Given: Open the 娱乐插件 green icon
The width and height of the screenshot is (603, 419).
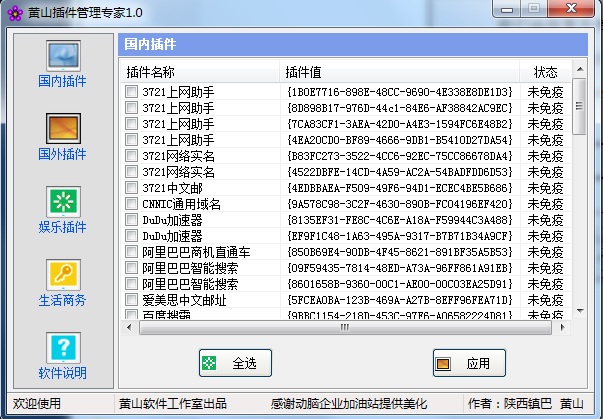Looking at the screenshot, I should click(x=61, y=201).
